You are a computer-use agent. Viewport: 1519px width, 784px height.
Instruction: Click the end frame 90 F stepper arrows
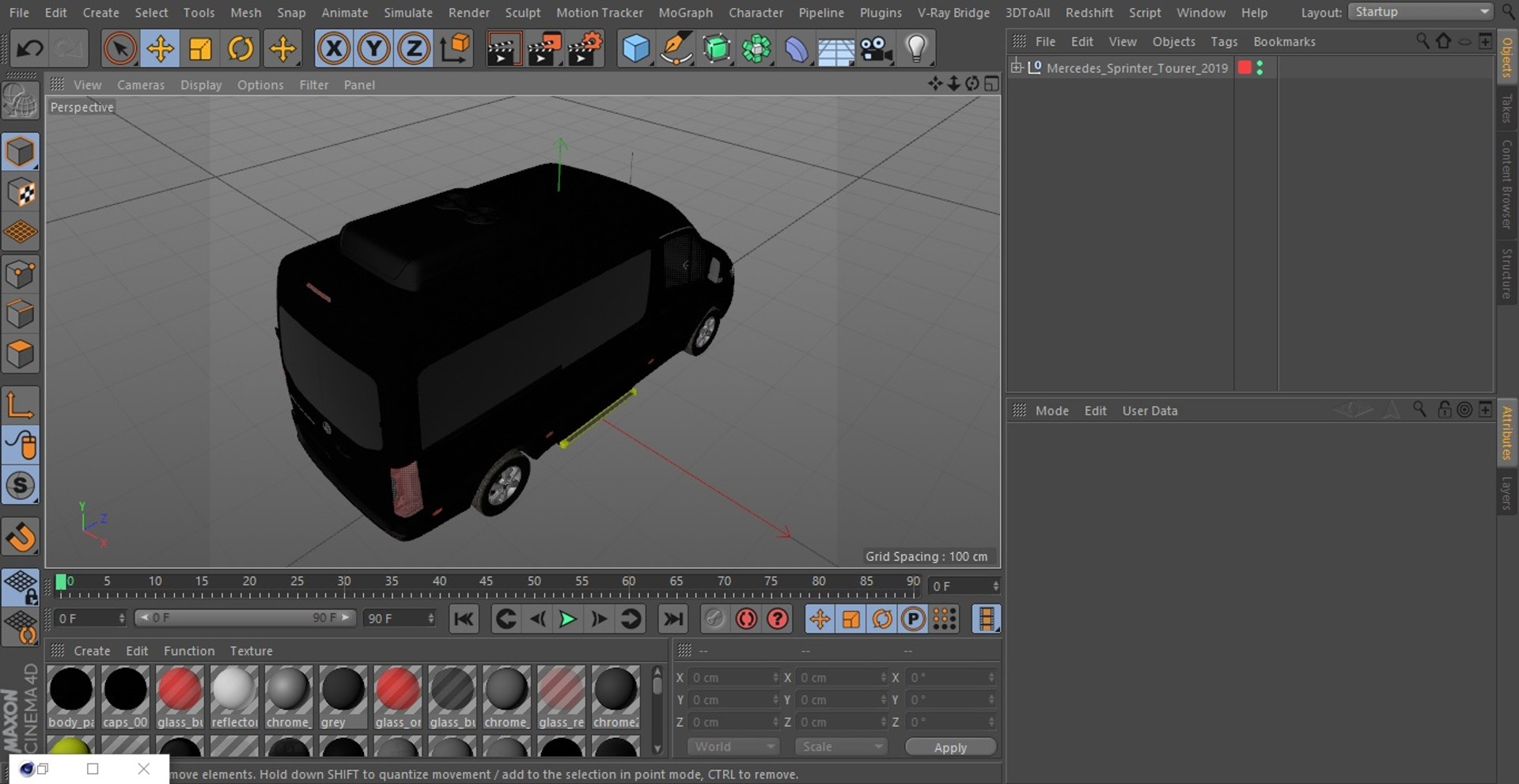point(431,618)
